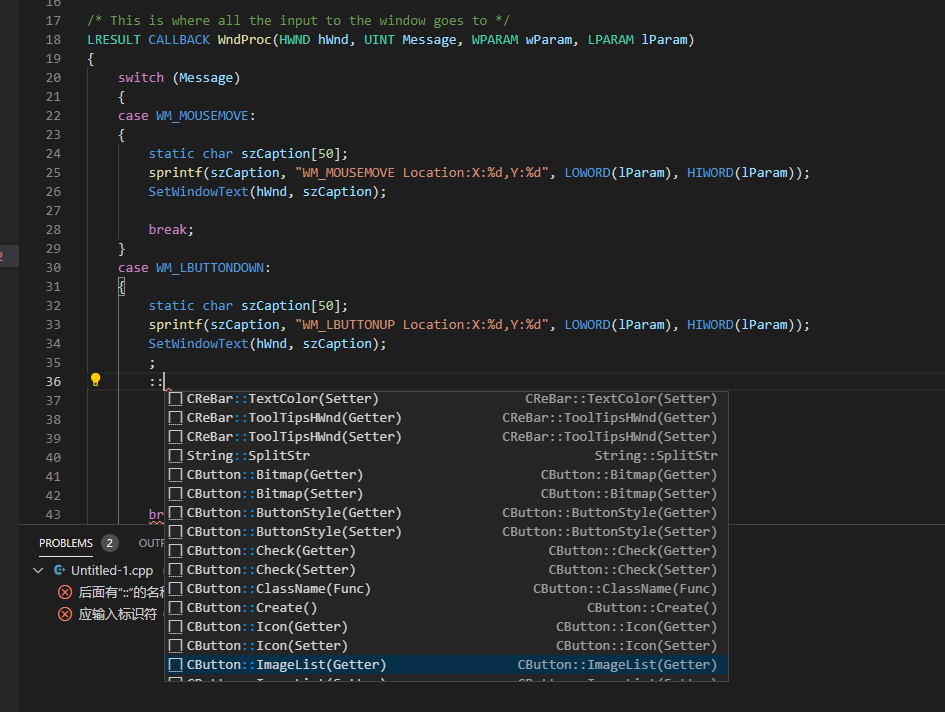
Task: Click the badge showing 2 on the Problems tab
Action: point(108,544)
